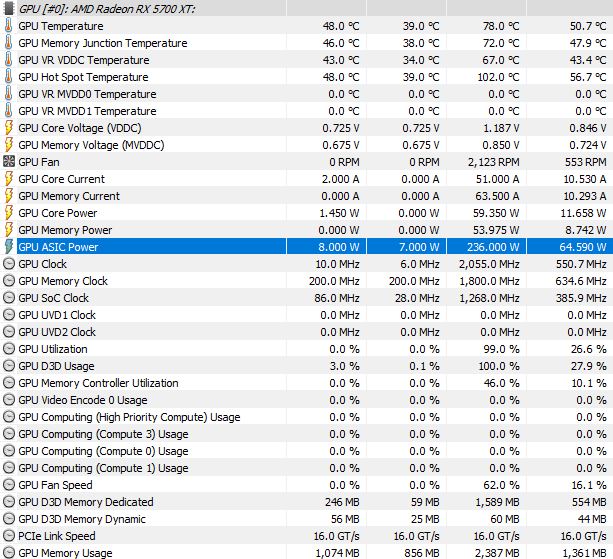Click clock icon beside GPU SoC Clock
This screenshot has width=613, height=559.
[x=9, y=298]
